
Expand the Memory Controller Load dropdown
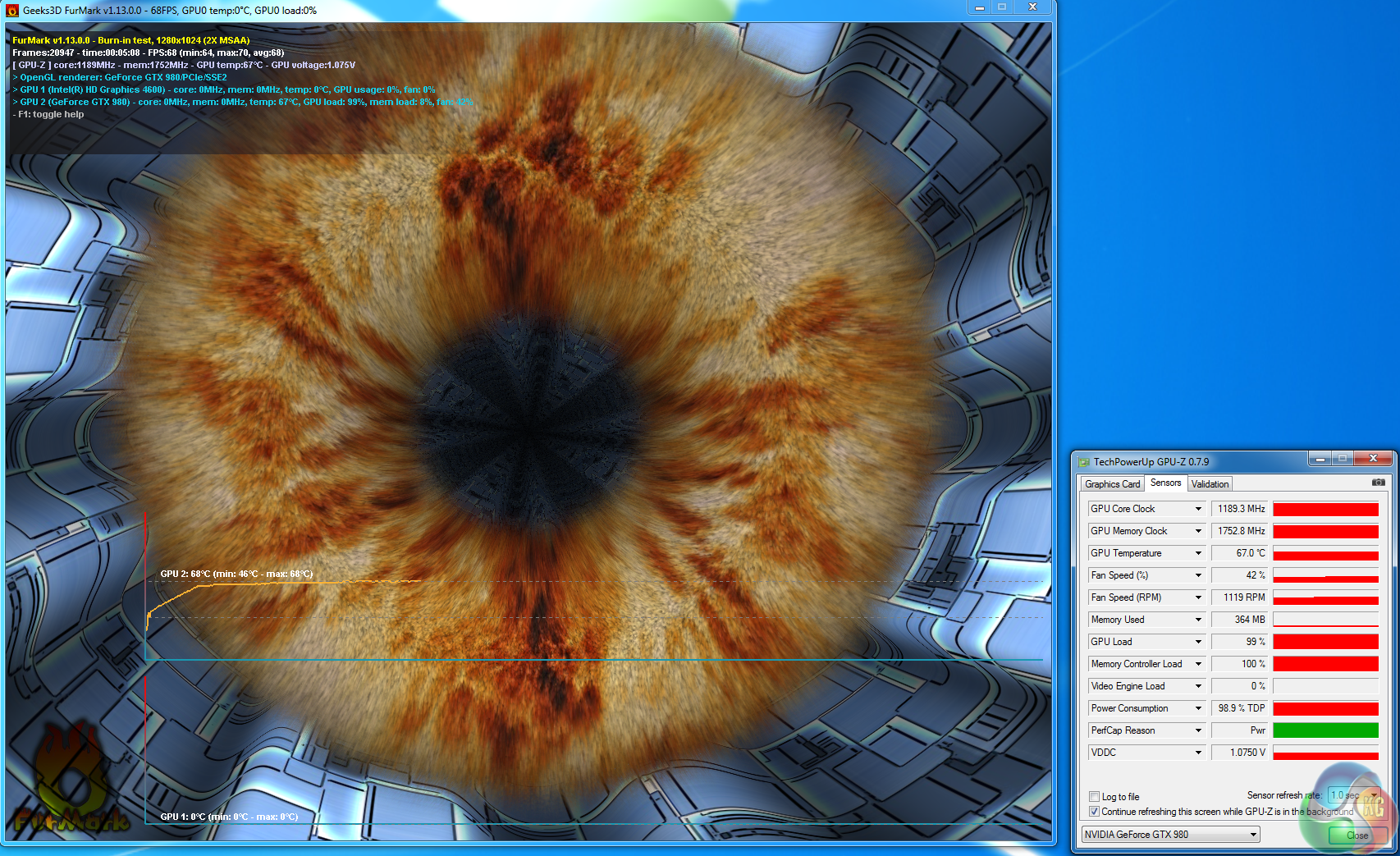point(1198,664)
